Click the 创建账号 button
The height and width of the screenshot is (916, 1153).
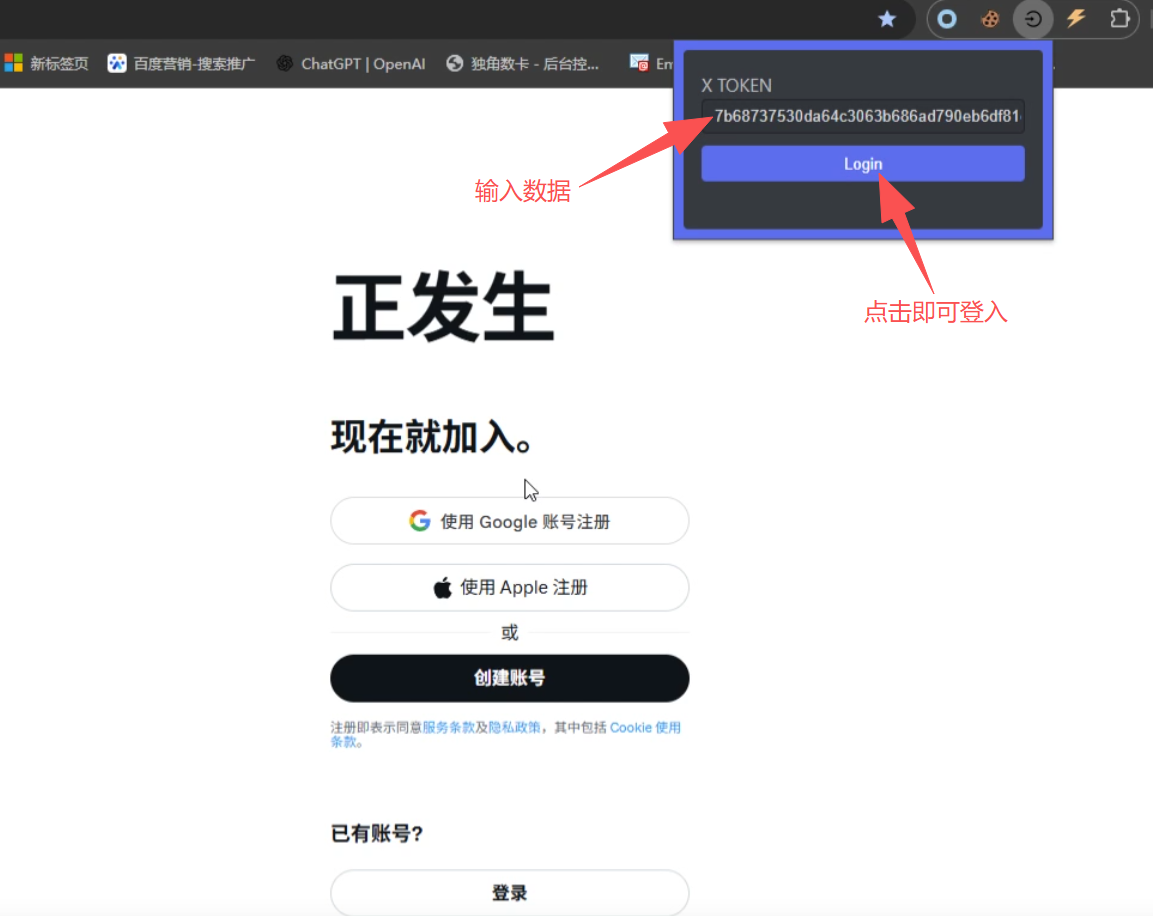tap(510, 678)
